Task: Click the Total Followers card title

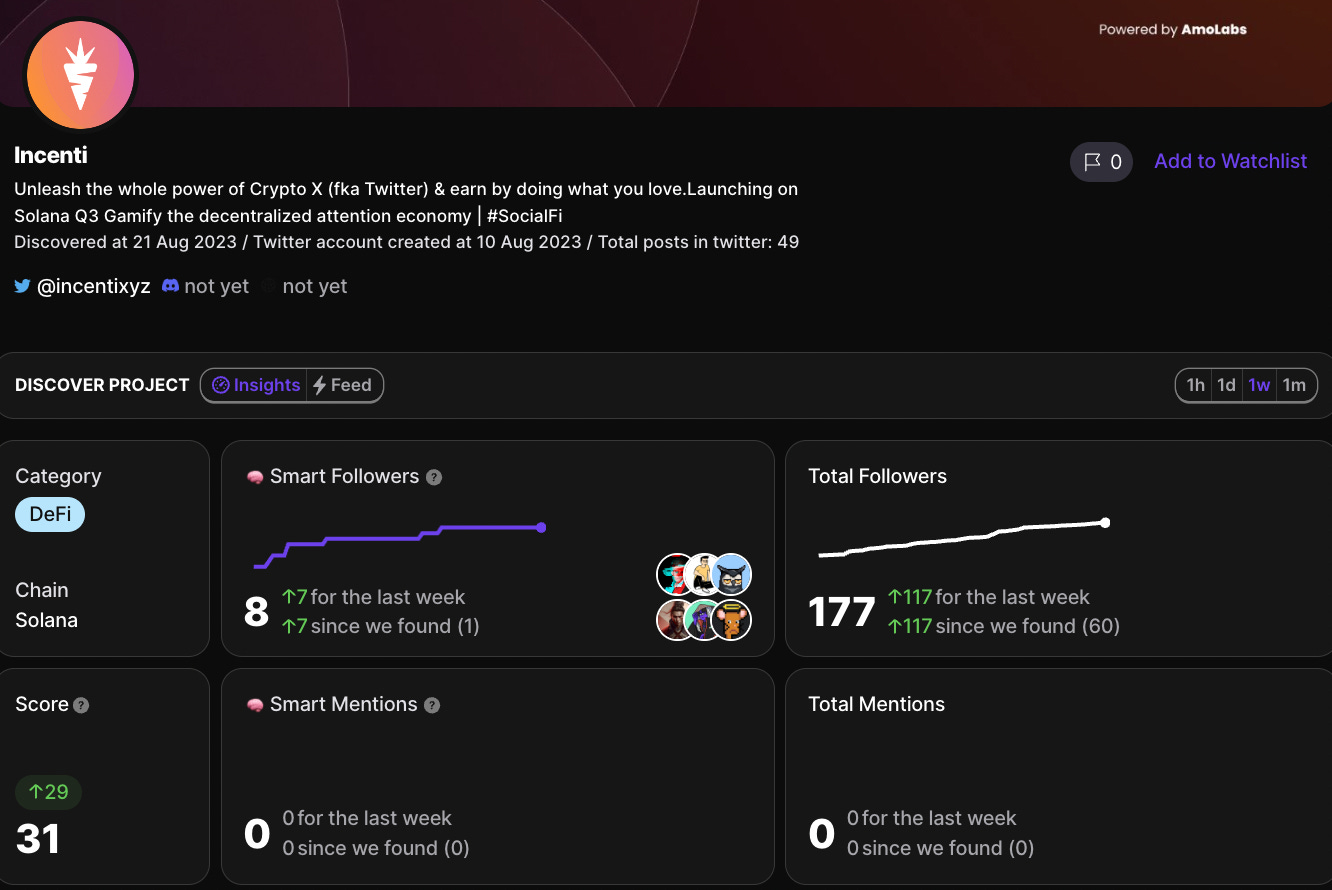Action: pyautogui.click(x=877, y=476)
